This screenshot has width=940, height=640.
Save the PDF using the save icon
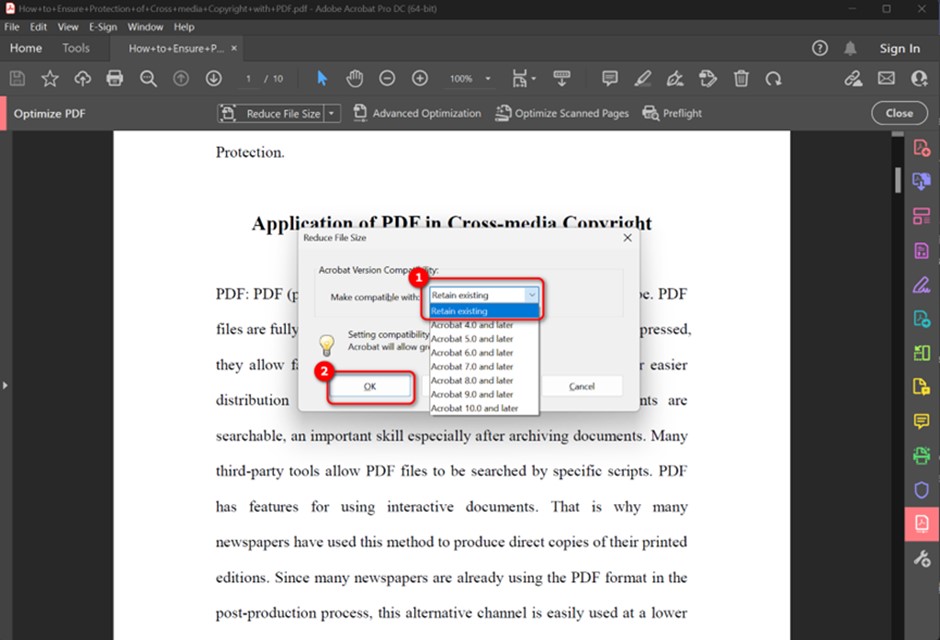pos(17,78)
